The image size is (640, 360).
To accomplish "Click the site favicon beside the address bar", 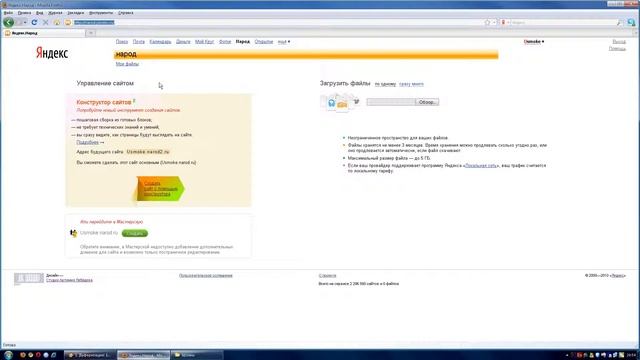I will (x=68, y=22).
